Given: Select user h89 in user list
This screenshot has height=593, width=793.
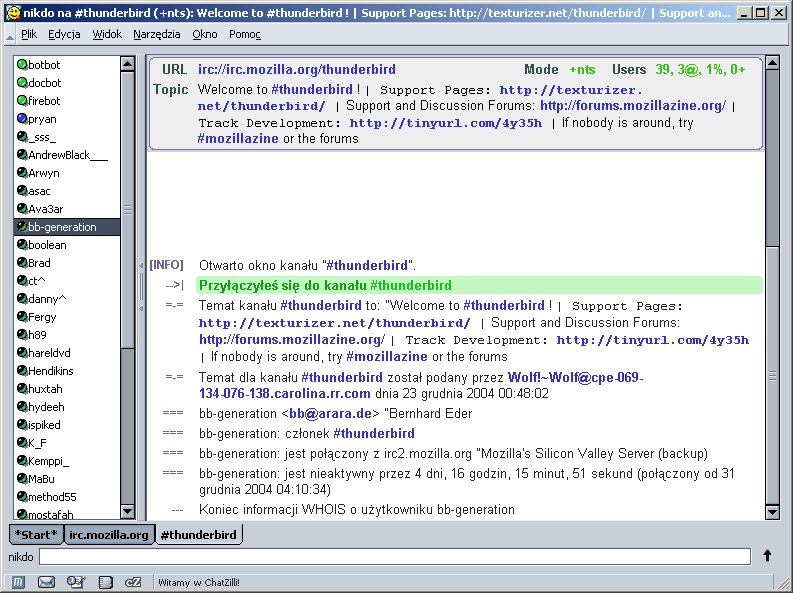Looking at the screenshot, I should [67, 335].
